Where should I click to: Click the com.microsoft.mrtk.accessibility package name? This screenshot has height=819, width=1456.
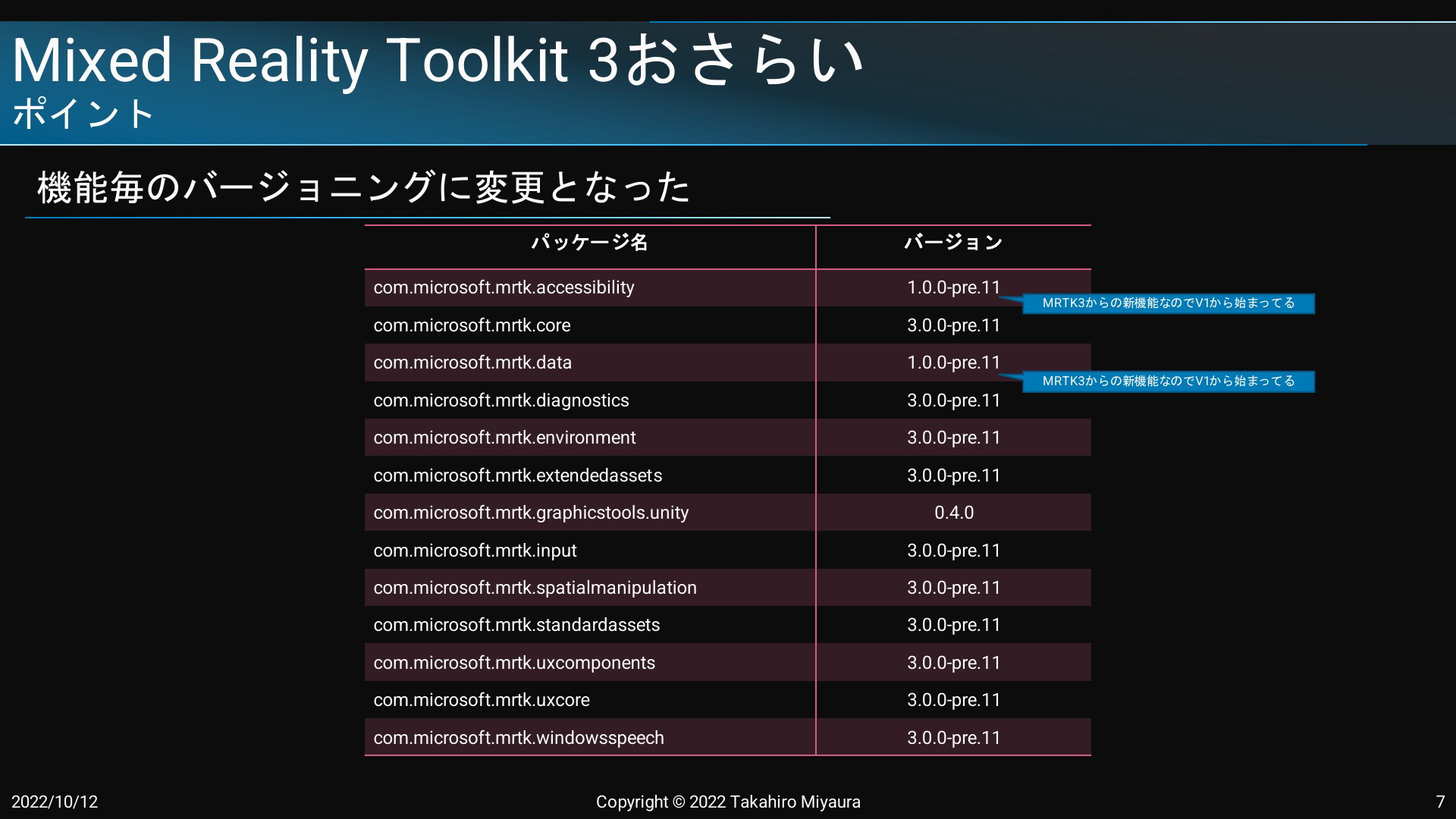pyautogui.click(x=504, y=287)
